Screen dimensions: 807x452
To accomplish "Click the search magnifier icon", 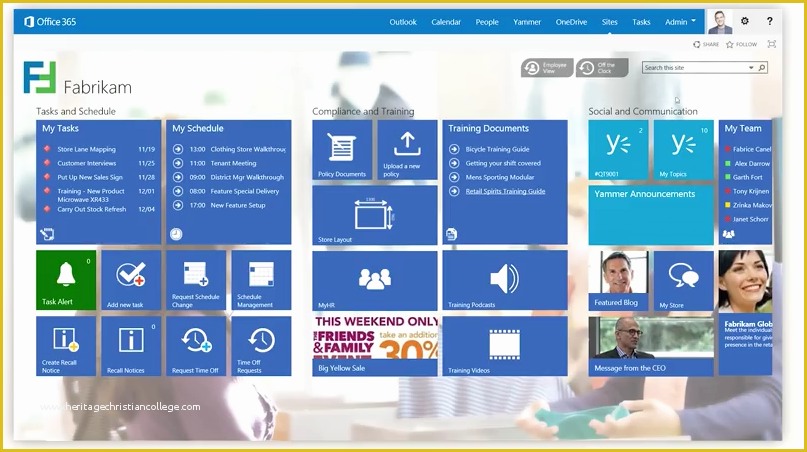I will pos(762,67).
